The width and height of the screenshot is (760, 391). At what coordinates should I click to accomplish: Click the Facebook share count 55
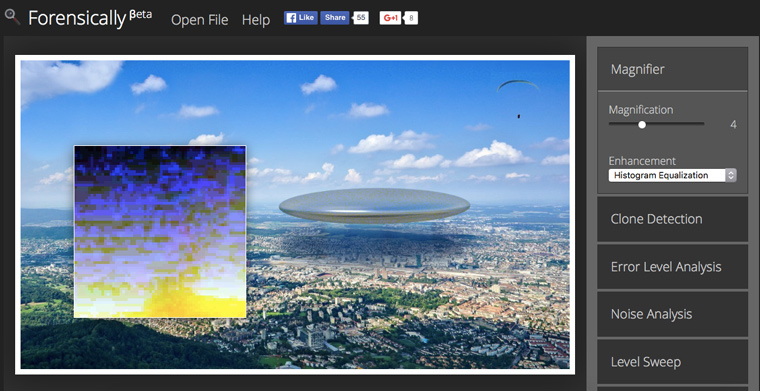tap(361, 18)
